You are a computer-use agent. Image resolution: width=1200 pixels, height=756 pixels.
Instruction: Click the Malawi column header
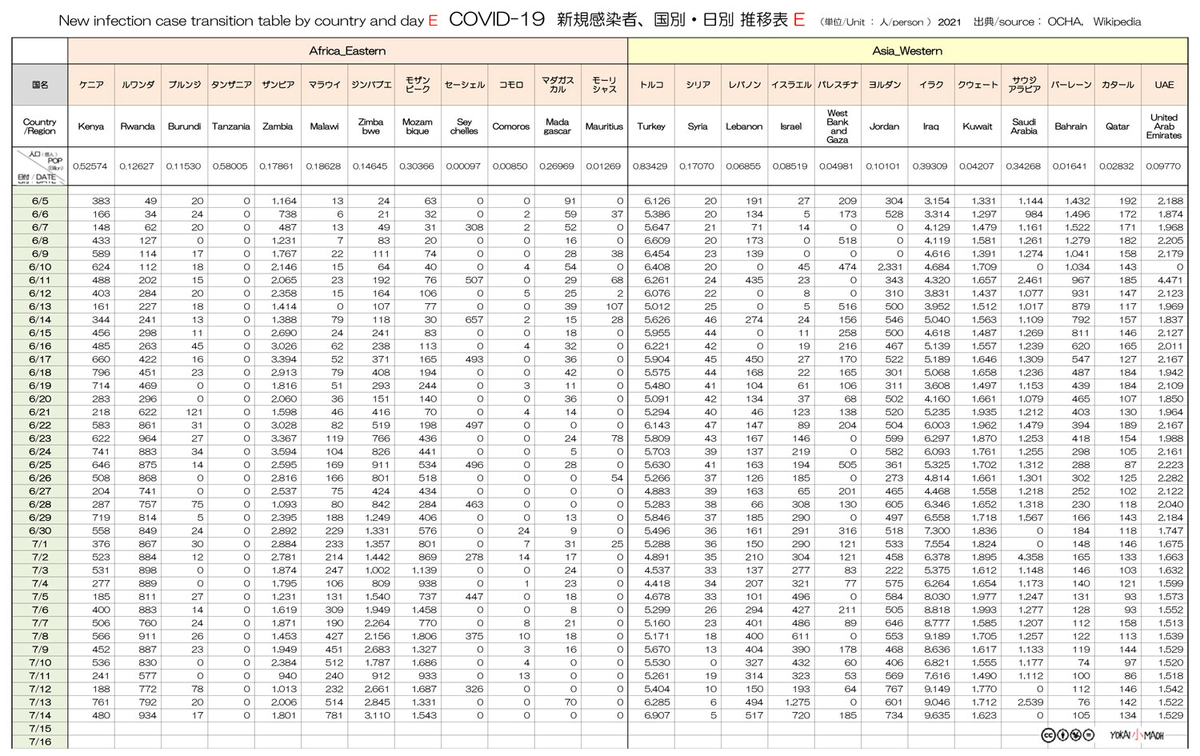(x=323, y=127)
